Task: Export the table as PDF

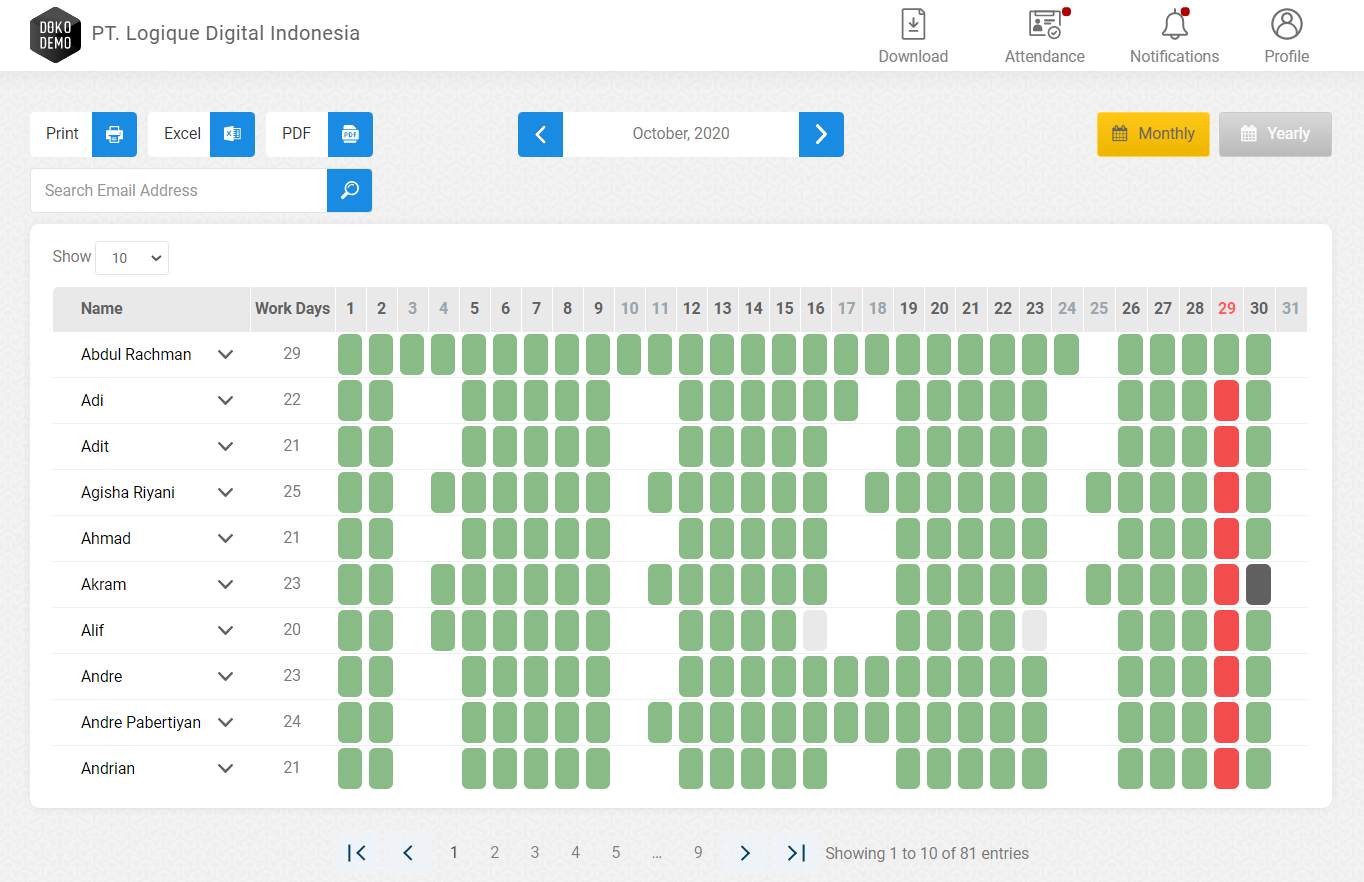Action: [350, 134]
